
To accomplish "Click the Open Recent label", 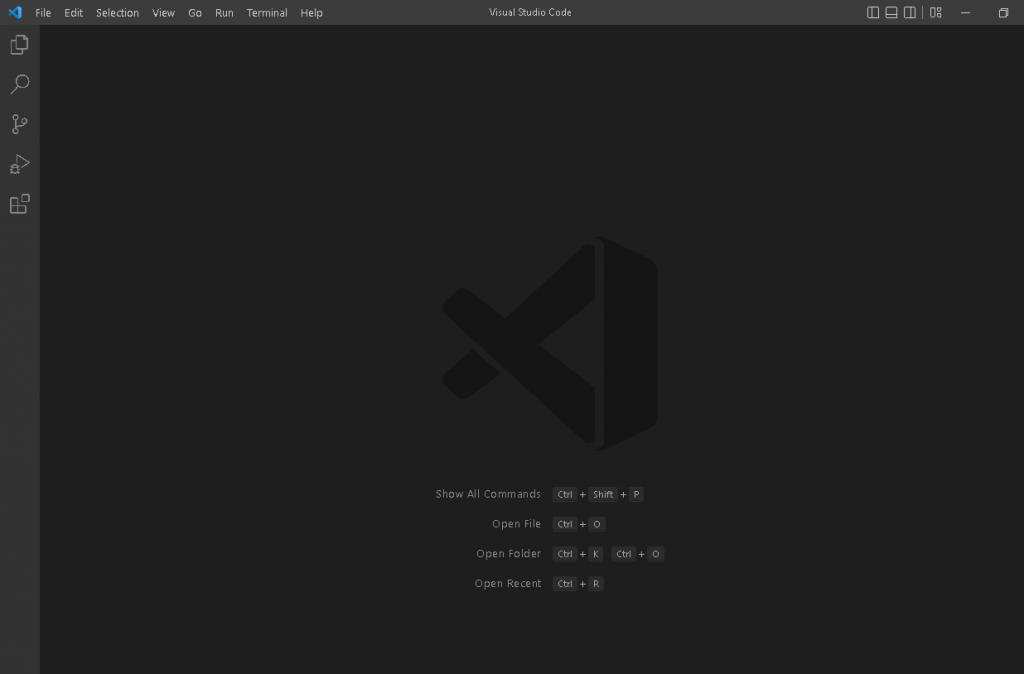I will [x=507, y=583].
